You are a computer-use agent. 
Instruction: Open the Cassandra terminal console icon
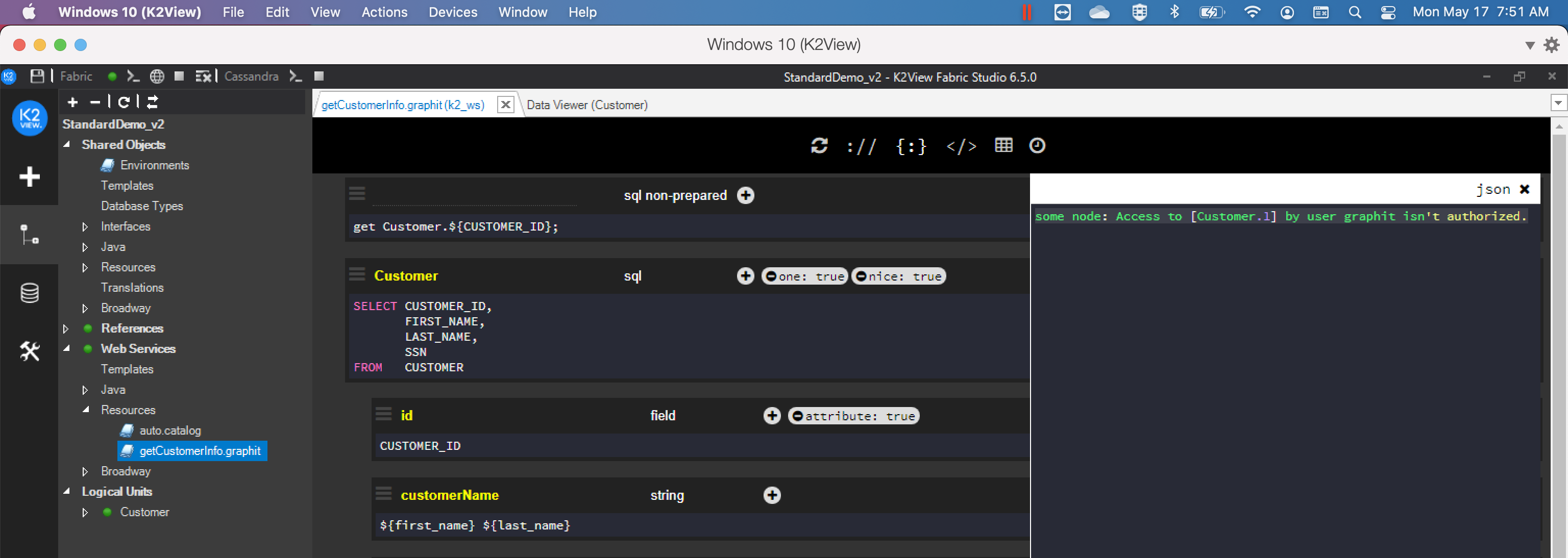pos(296,75)
